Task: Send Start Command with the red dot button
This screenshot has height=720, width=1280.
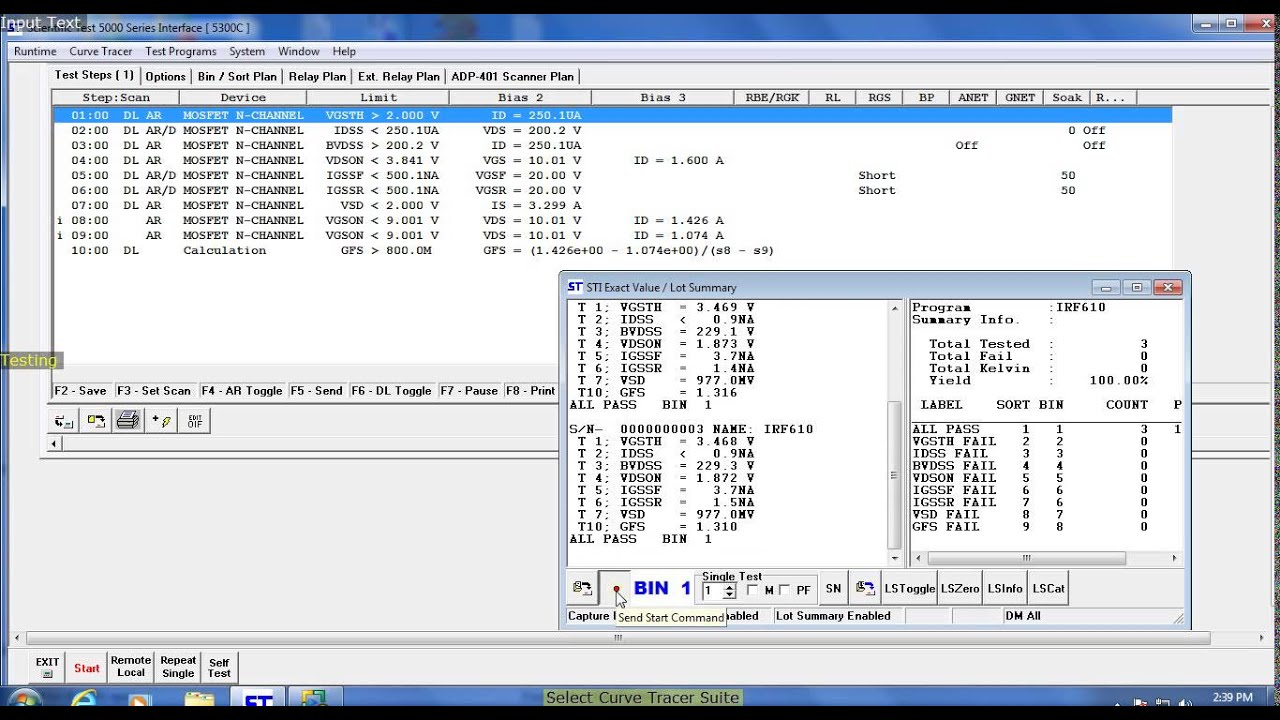Action: (616, 589)
